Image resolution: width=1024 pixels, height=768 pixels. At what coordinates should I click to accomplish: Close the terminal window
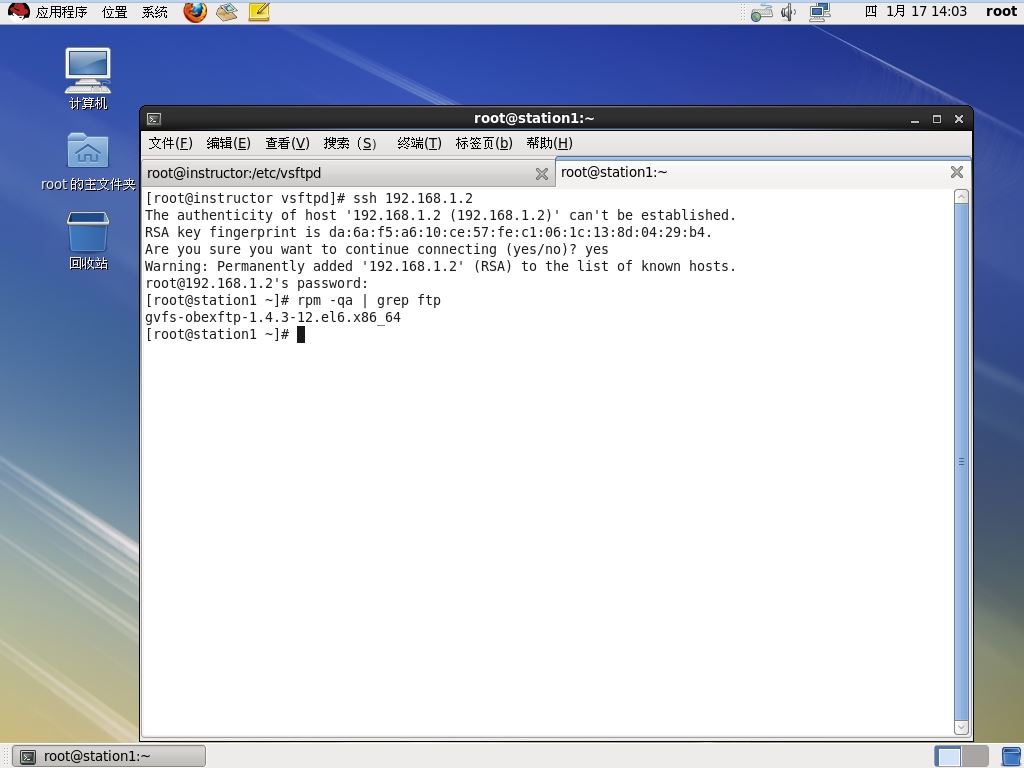point(959,120)
